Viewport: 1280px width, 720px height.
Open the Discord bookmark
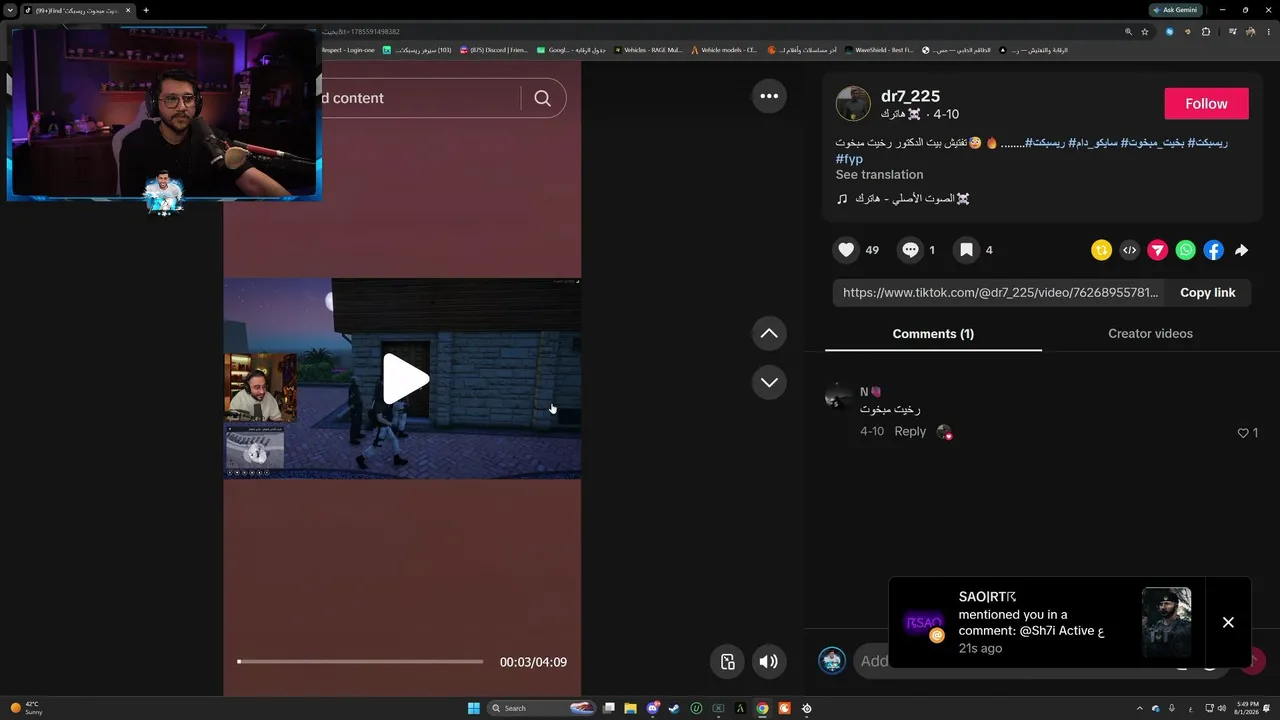(x=494, y=50)
